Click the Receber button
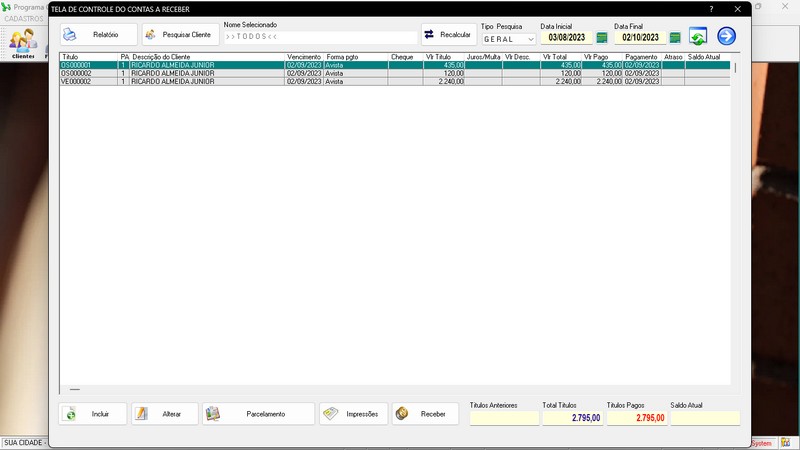 [x=426, y=414]
